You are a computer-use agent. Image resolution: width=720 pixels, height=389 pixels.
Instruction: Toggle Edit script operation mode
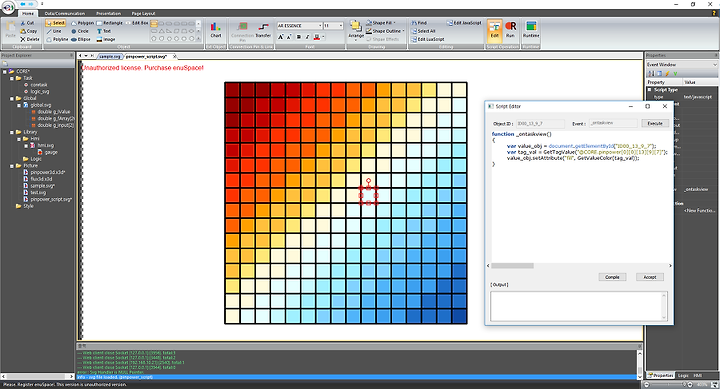point(494,30)
